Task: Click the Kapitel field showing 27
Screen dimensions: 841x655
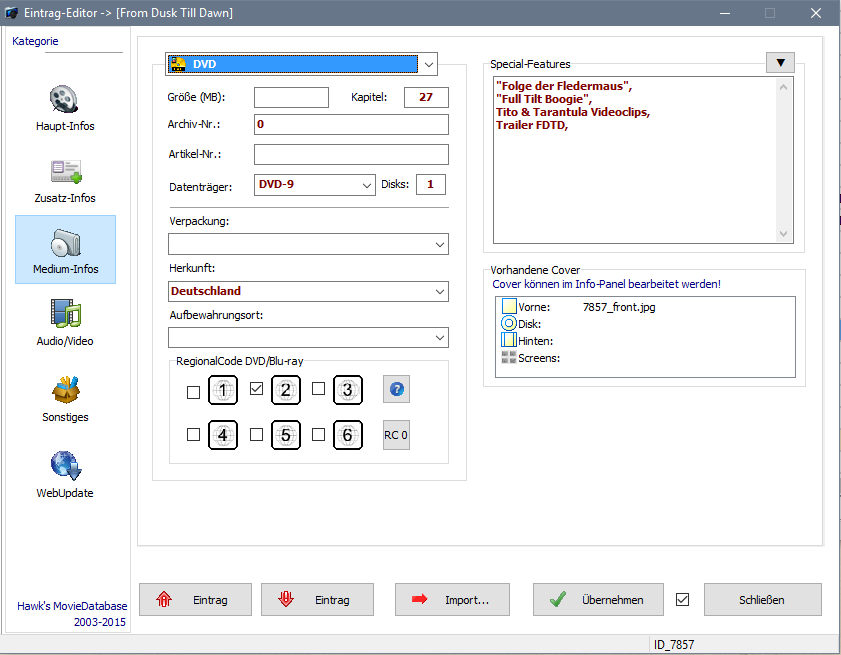Action: [x=426, y=98]
